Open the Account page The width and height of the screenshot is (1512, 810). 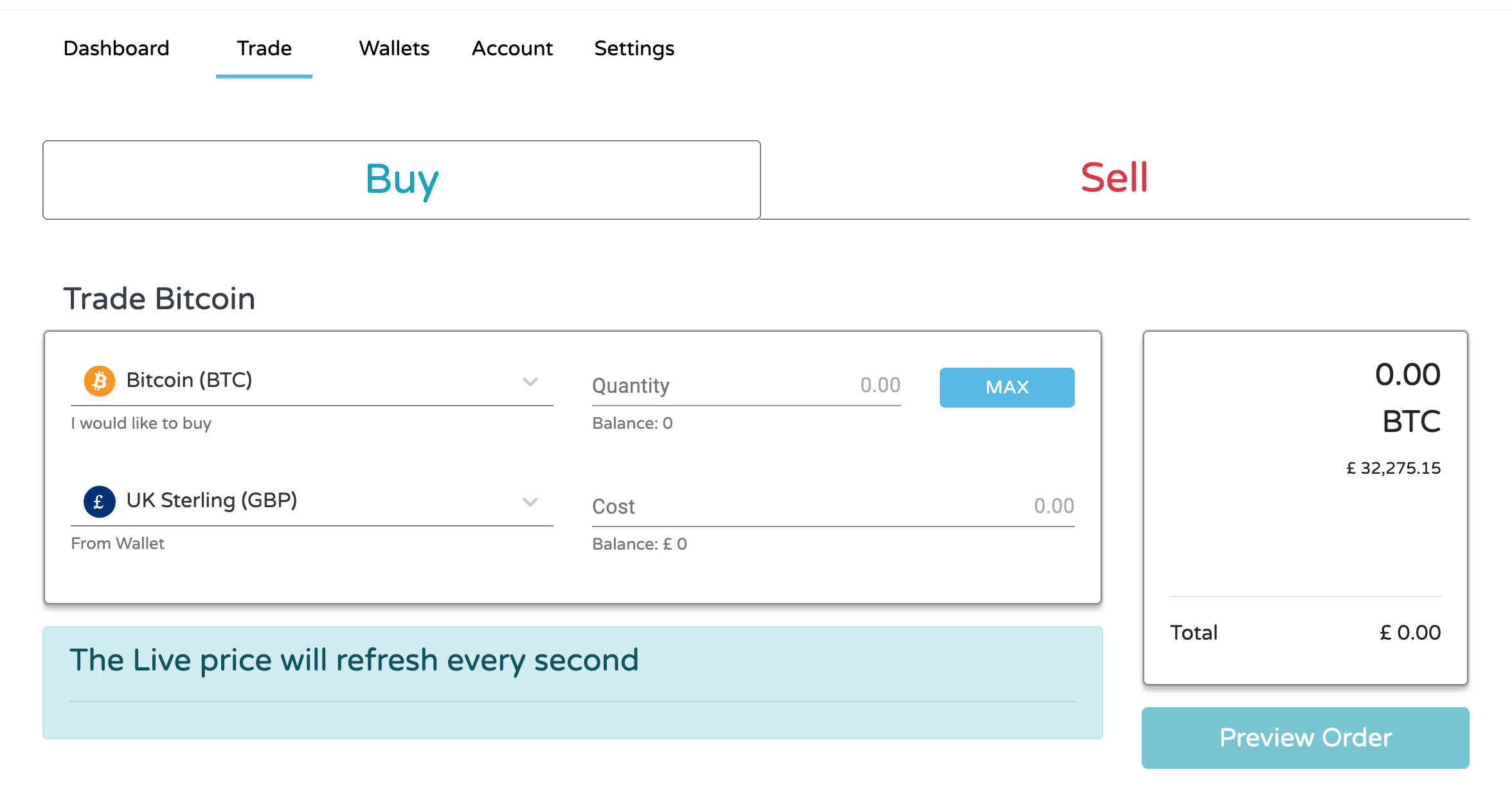512,48
